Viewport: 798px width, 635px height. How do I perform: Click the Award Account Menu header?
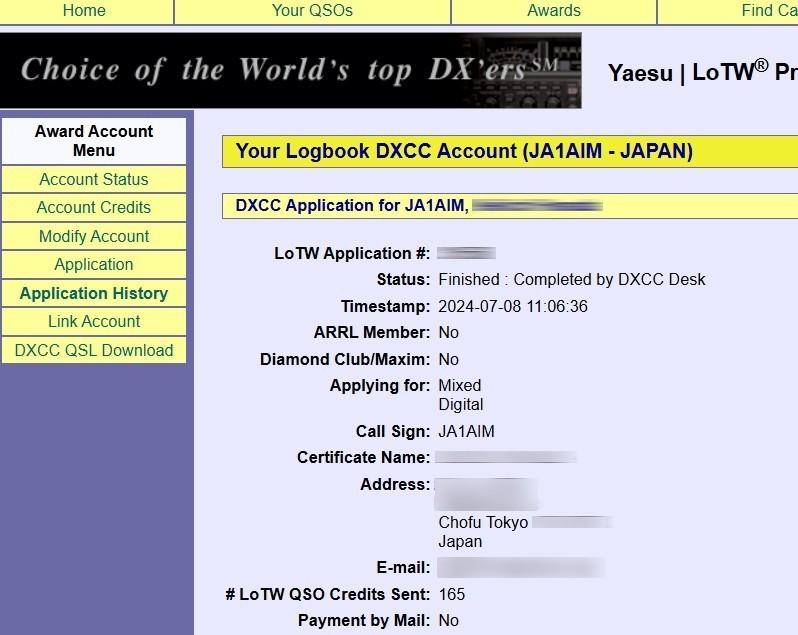pyautogui.click(x=94, y=141)
